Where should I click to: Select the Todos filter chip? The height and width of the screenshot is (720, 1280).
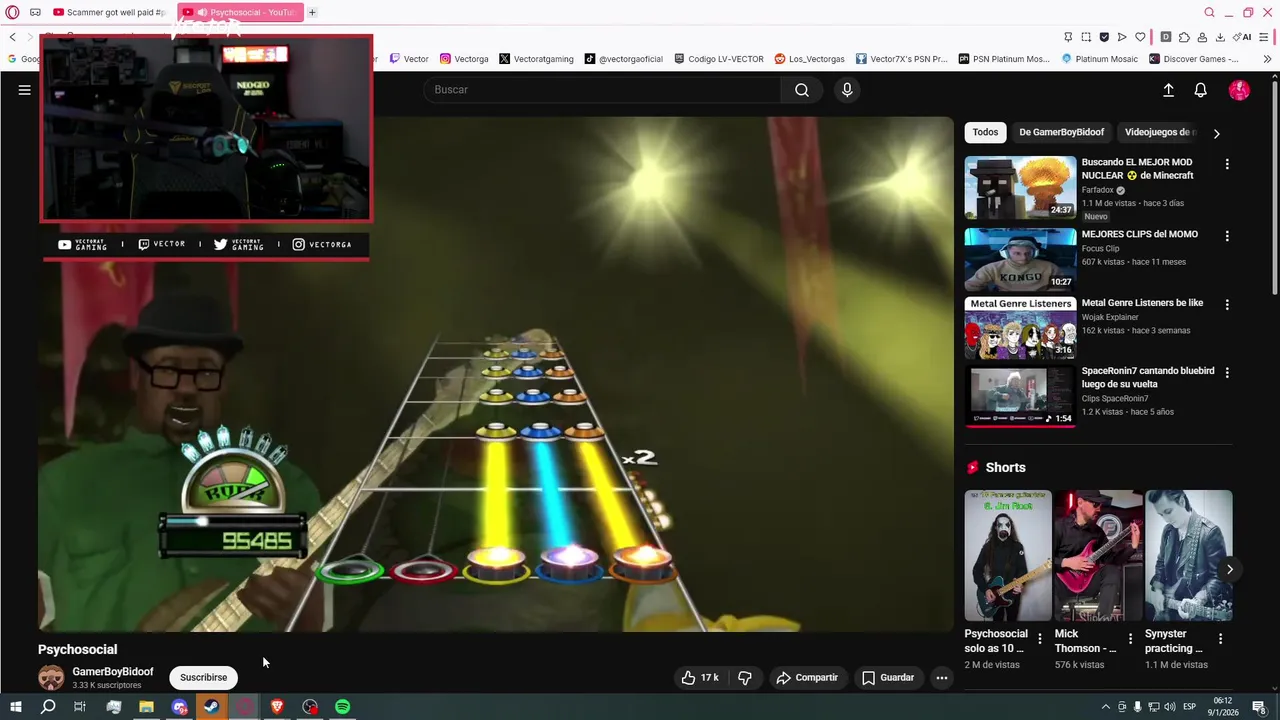985,132
